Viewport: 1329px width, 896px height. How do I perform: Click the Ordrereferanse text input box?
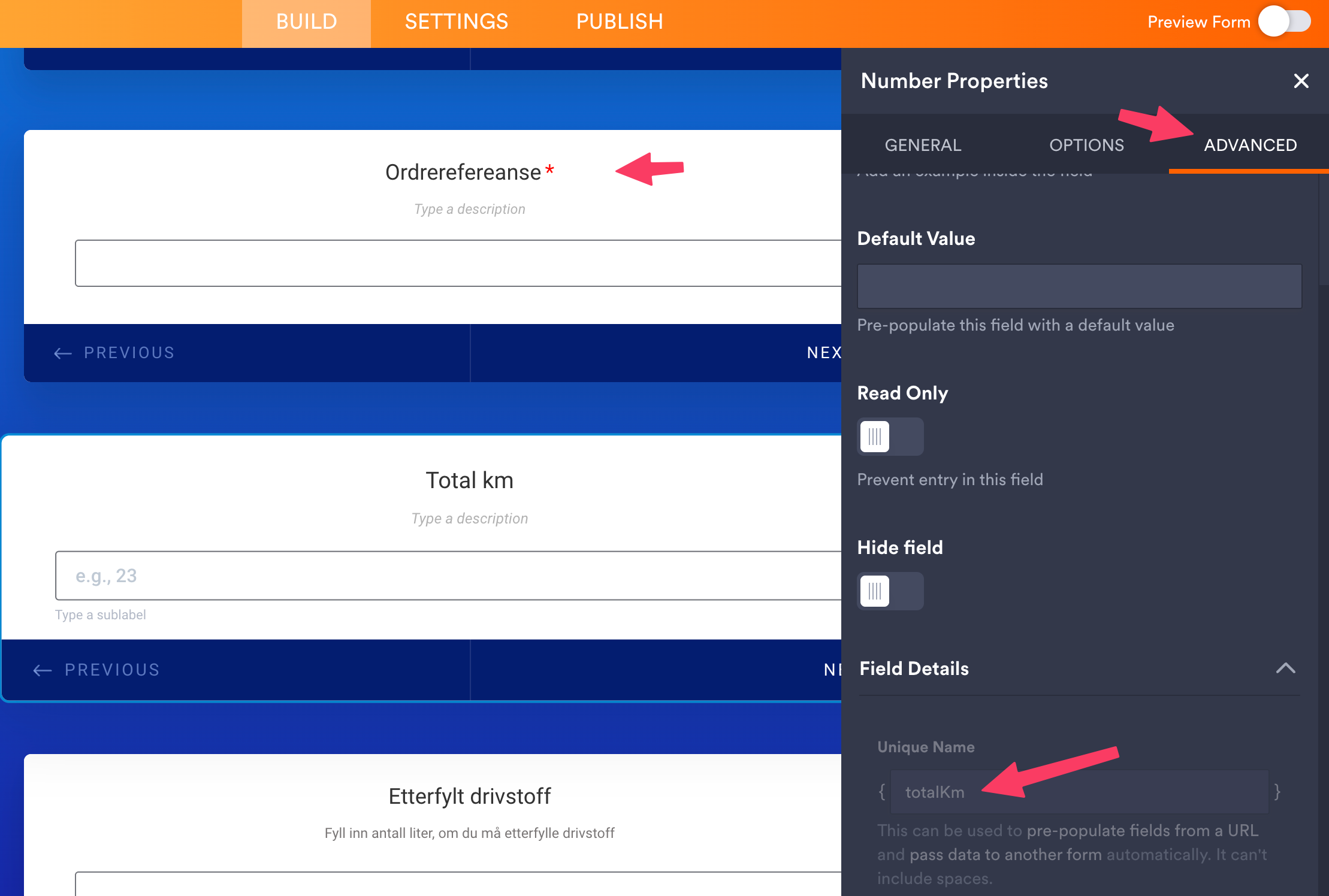click(458, 264)
